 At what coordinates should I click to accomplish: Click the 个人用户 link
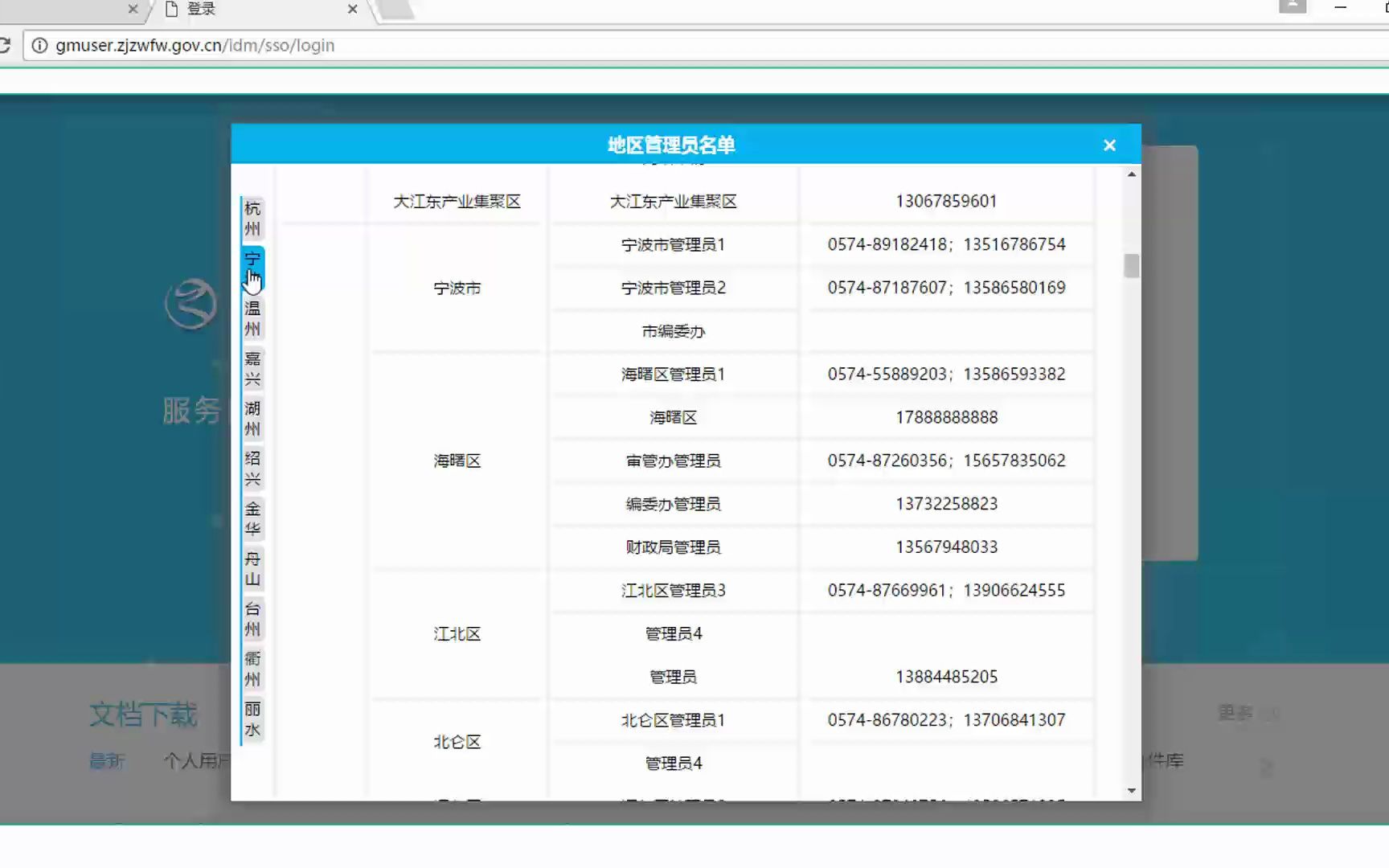click(195, 761)
